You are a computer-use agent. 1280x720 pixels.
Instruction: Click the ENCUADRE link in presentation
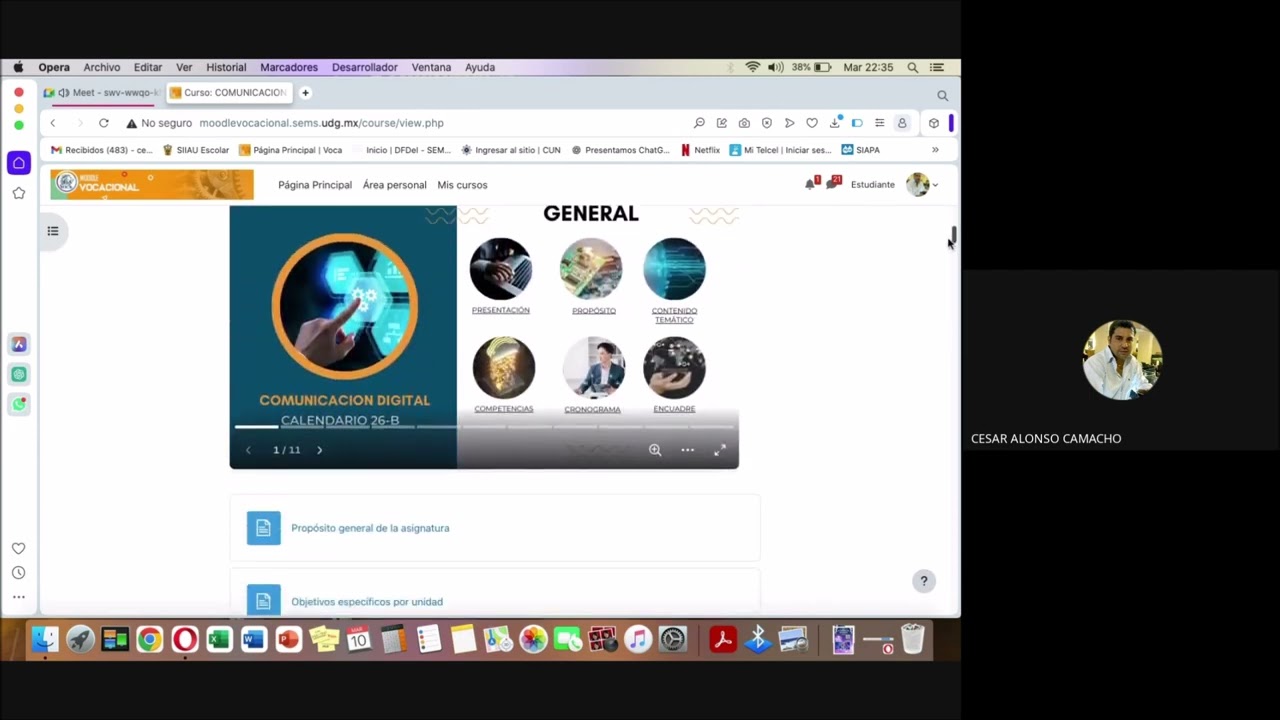674,409
